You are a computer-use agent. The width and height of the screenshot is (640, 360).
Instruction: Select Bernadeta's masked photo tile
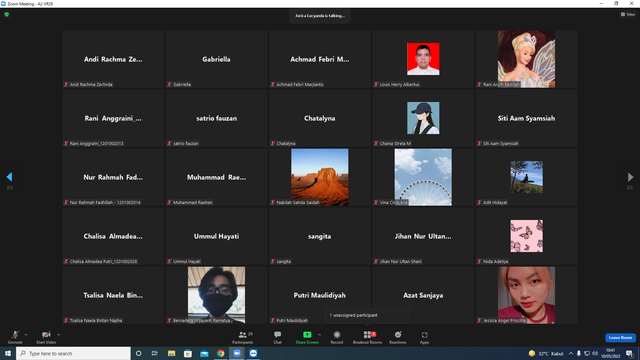[216, 295]
